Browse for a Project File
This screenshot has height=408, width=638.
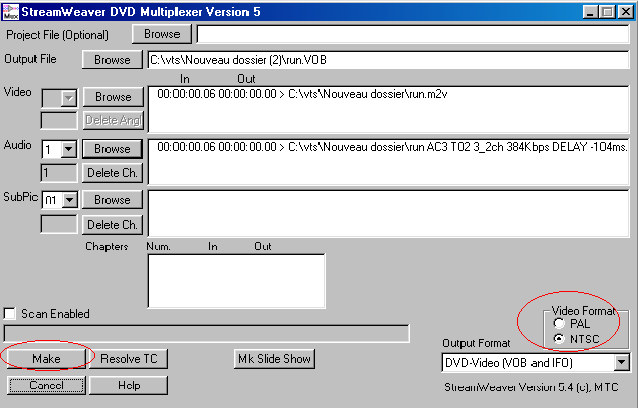click(162, 34)
